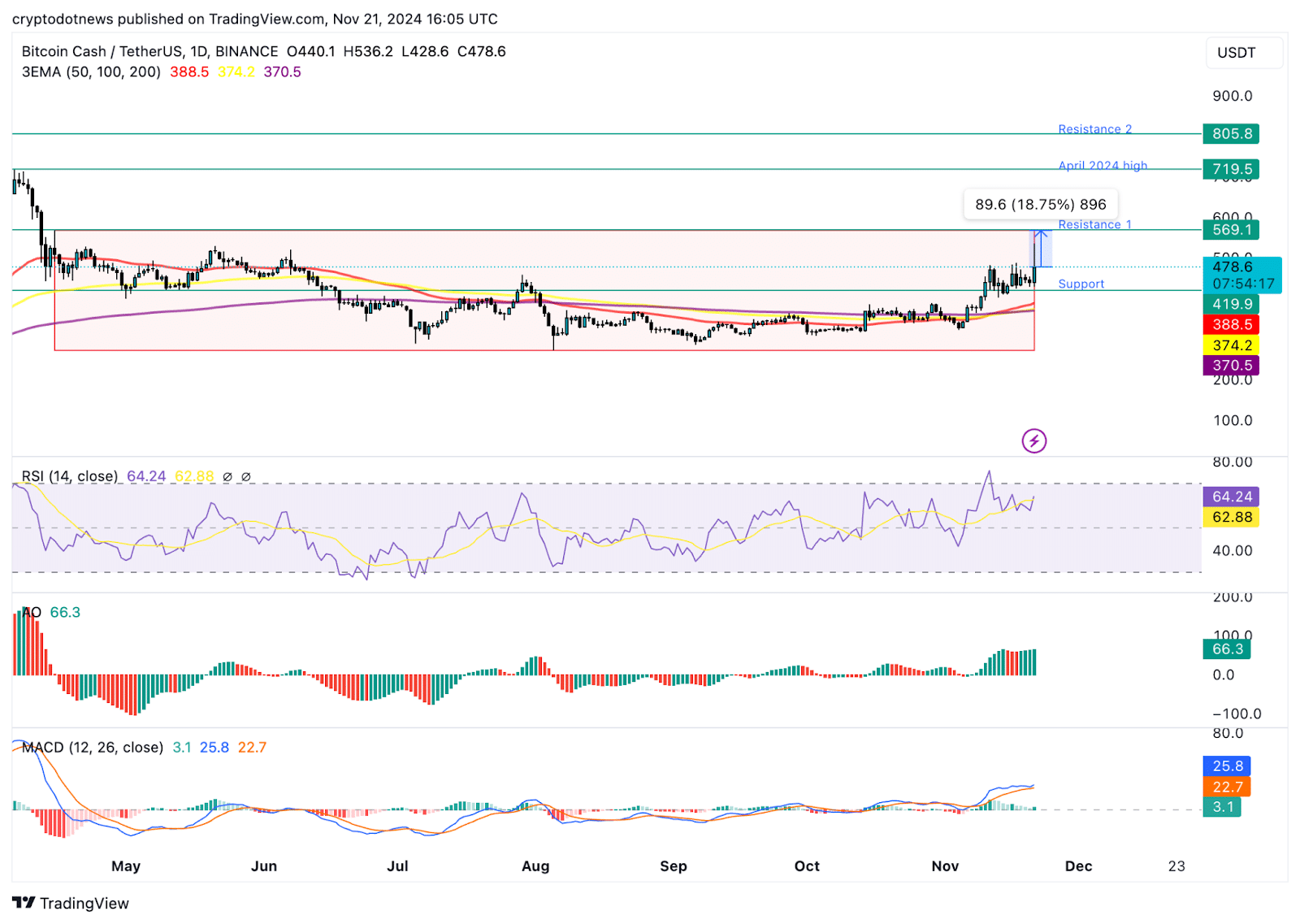
Task: Click the TradingView logo at bottom left
Action: (x=71, y=903)
